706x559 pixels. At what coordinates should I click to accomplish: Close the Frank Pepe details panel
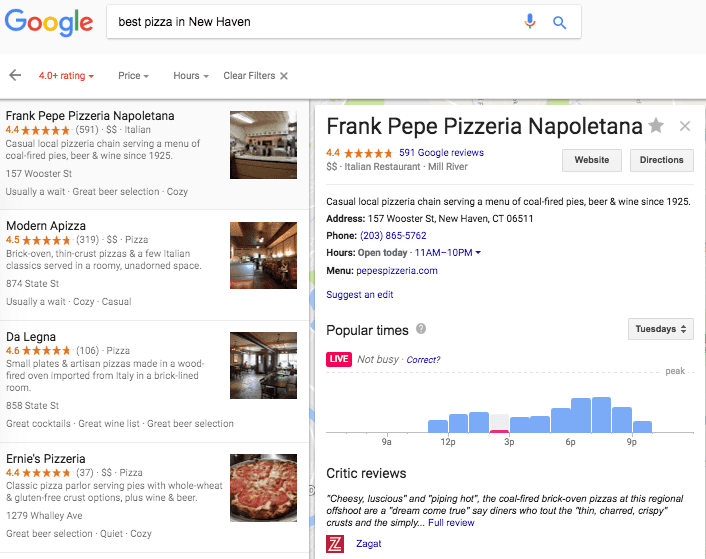(685, 126)
